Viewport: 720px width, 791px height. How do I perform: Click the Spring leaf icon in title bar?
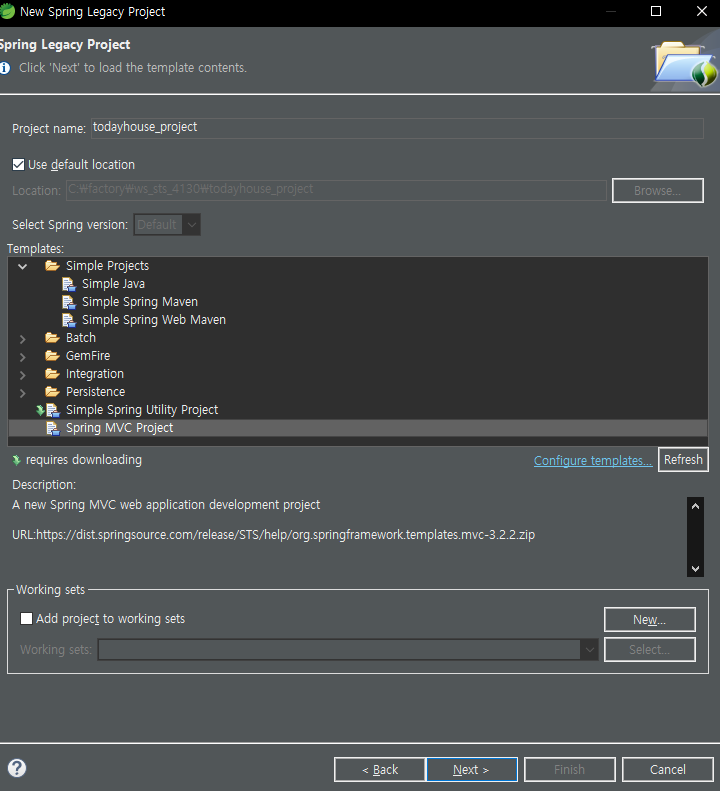click(x=7, y=11)
